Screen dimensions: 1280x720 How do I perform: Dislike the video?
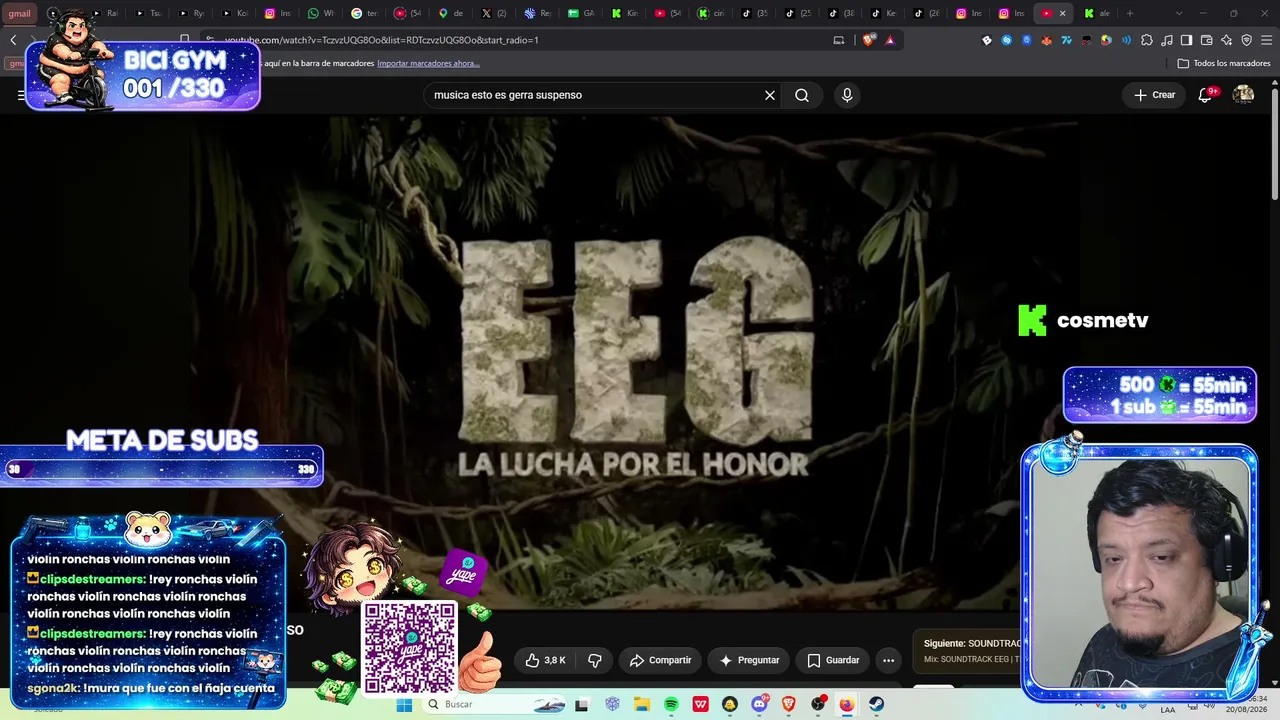click(x=595, y=660)
